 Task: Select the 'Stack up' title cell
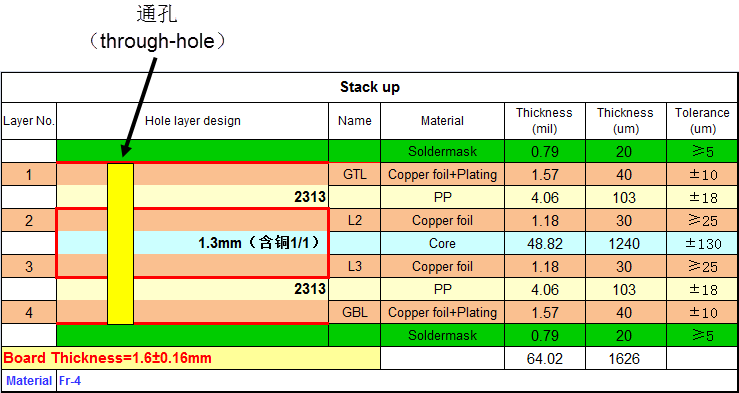tap(370, 87)
